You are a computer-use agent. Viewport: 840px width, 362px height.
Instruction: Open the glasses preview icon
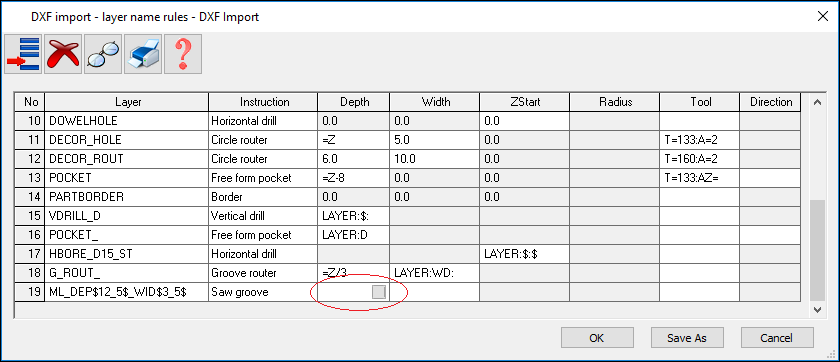[103, 54]
